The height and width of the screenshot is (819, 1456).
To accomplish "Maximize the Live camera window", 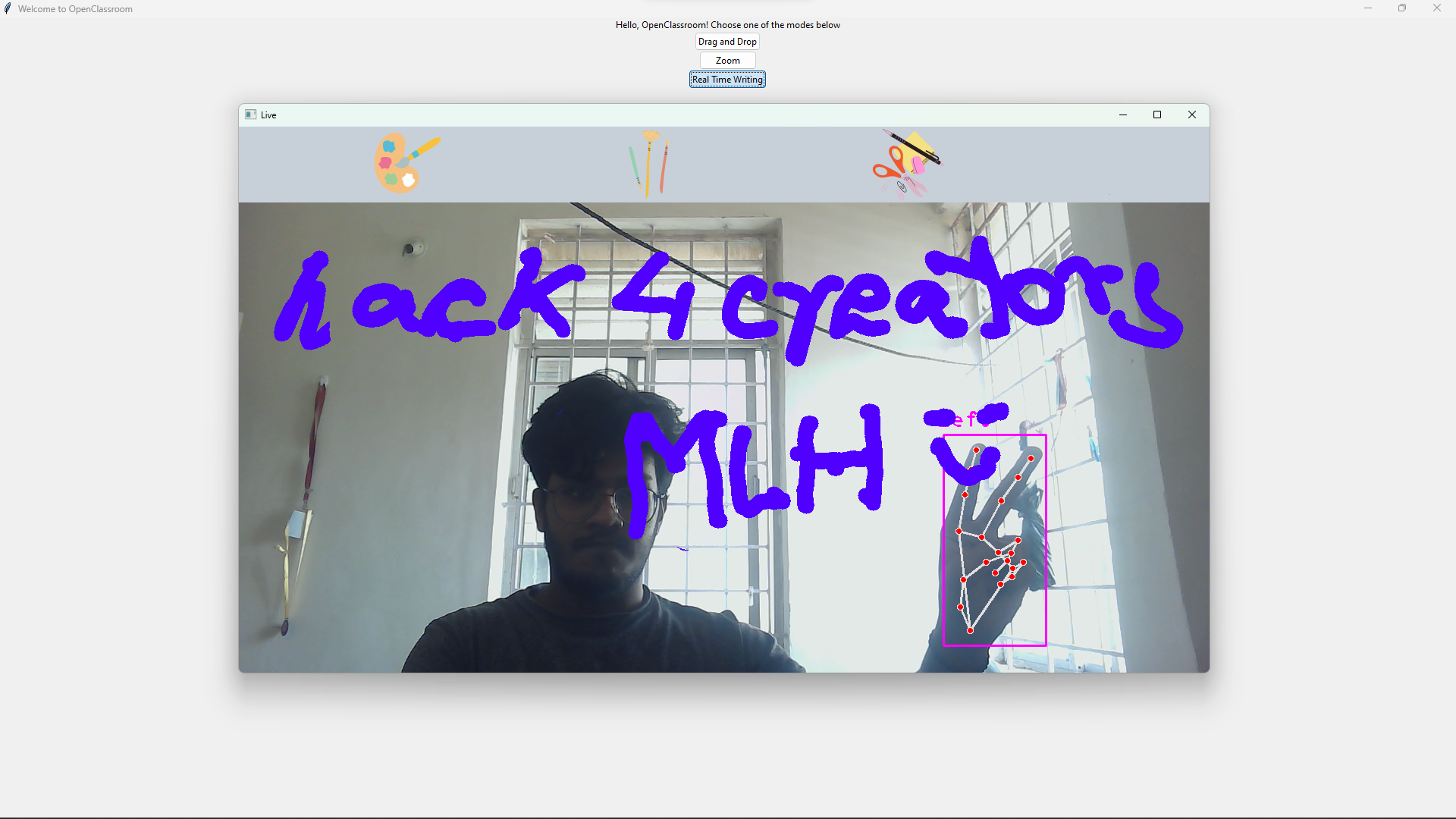I will point(1156,115).
